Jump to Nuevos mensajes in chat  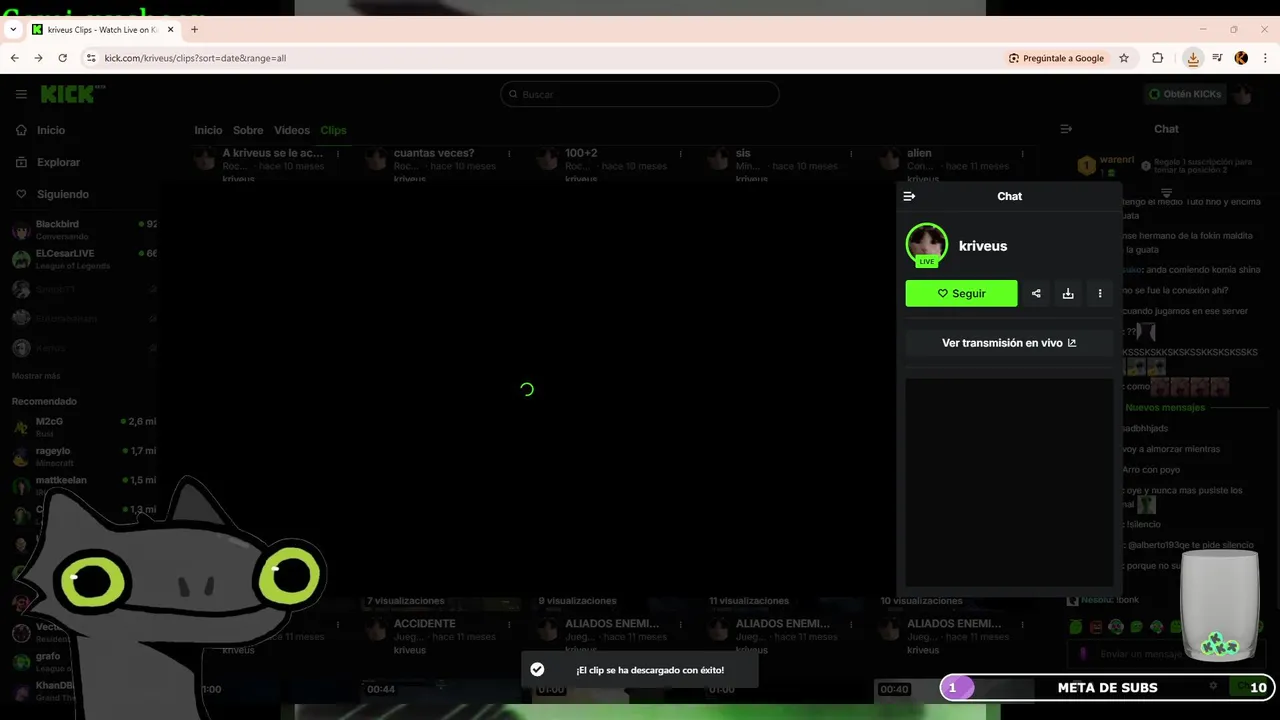1165,407
